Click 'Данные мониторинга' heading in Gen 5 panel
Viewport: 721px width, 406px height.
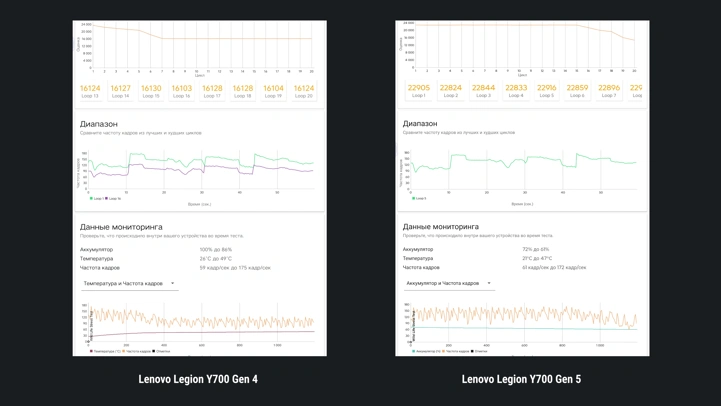point(441,227)
